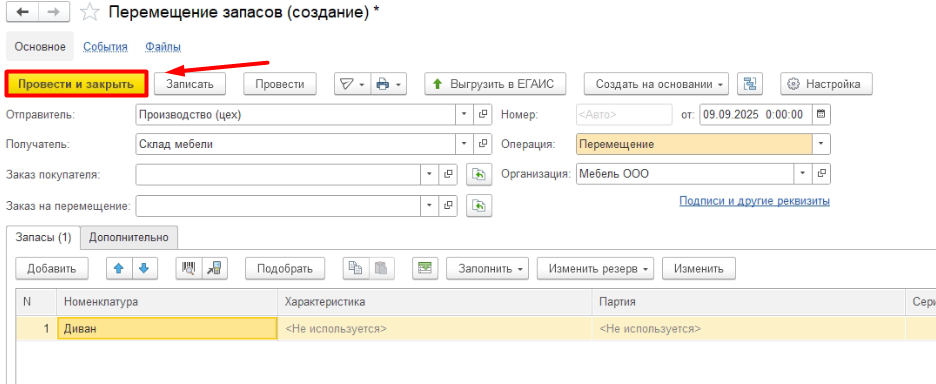936x384 pixels.
Task: Open the Изменить резерв dropdown menu
Action: pyautogui.click(x=596, y=268)
